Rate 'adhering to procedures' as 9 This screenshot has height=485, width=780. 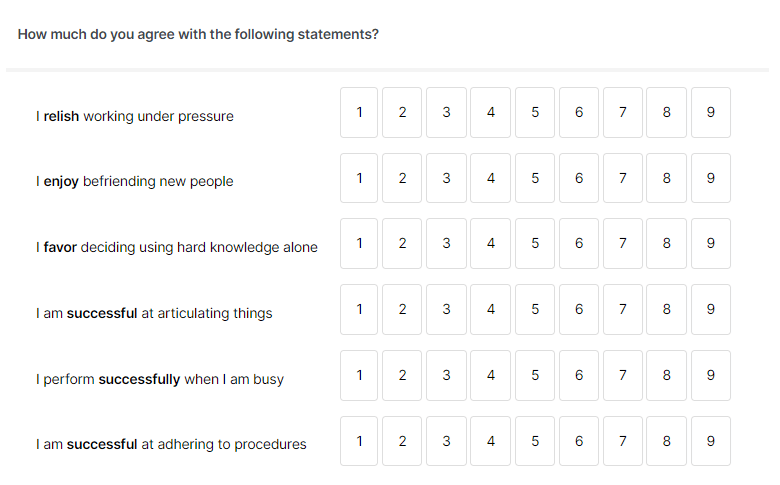click(711, 441)
